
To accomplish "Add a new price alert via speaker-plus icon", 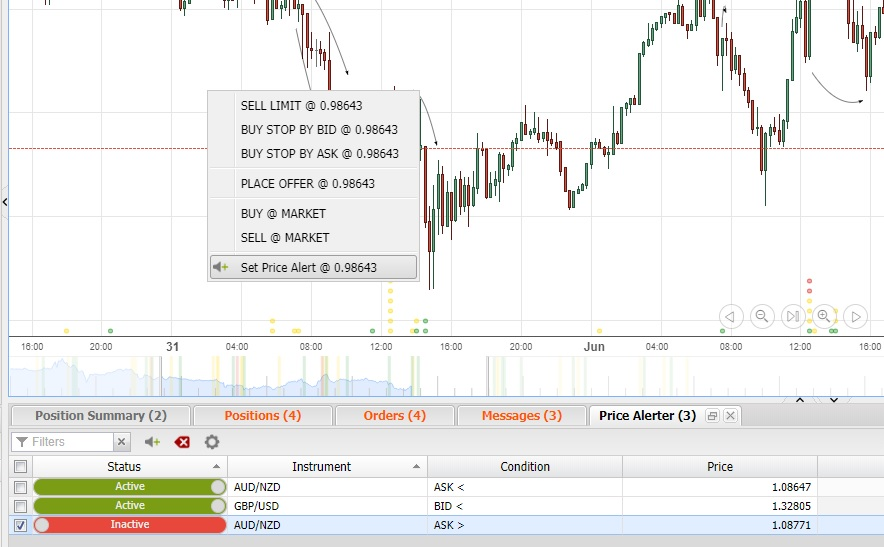I will (x=152, y=442).
